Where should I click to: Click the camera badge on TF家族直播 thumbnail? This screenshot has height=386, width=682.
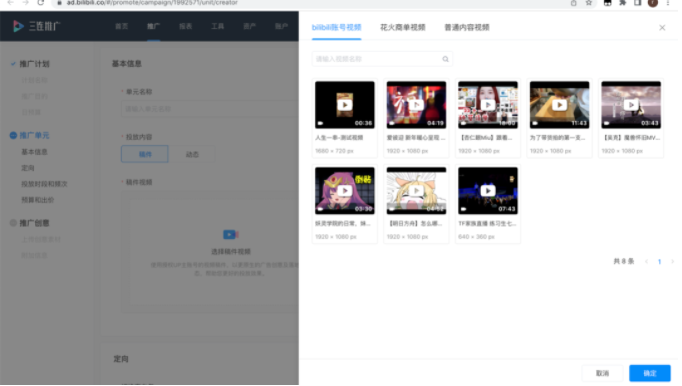[x=464, y=209]
